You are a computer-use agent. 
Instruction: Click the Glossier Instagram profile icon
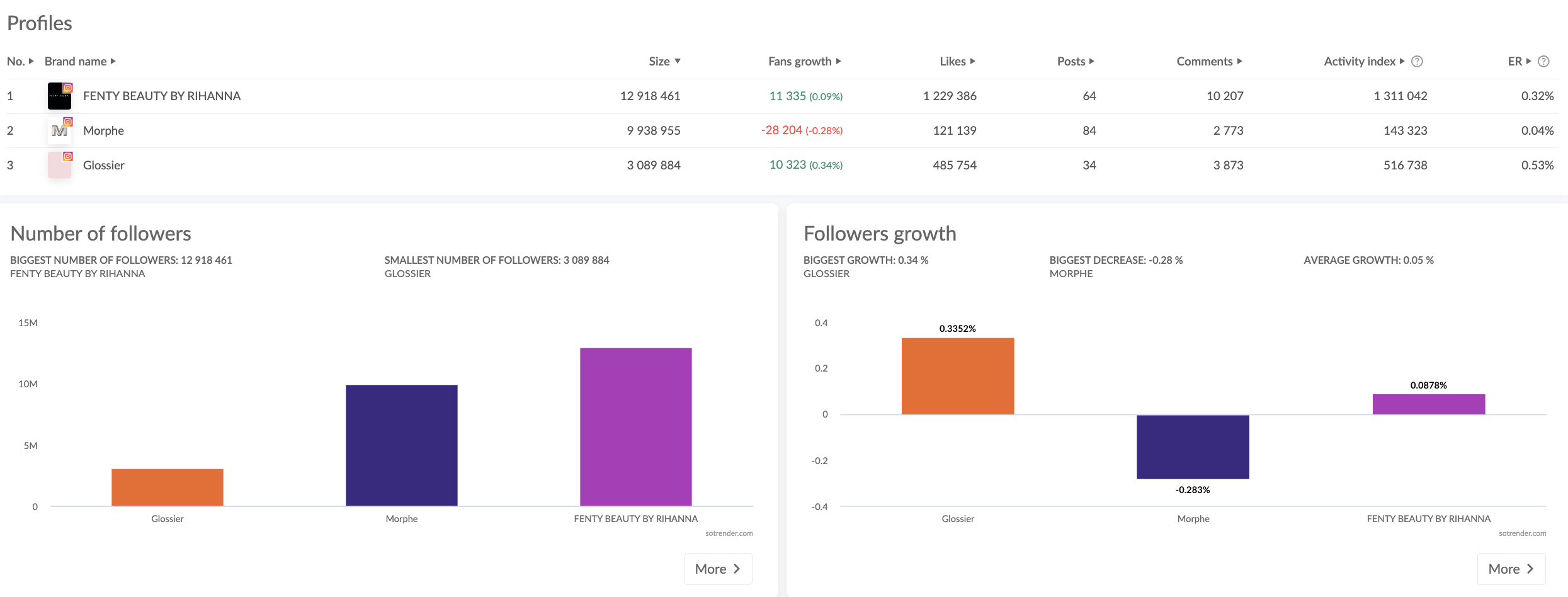click(x=59, y=165)
